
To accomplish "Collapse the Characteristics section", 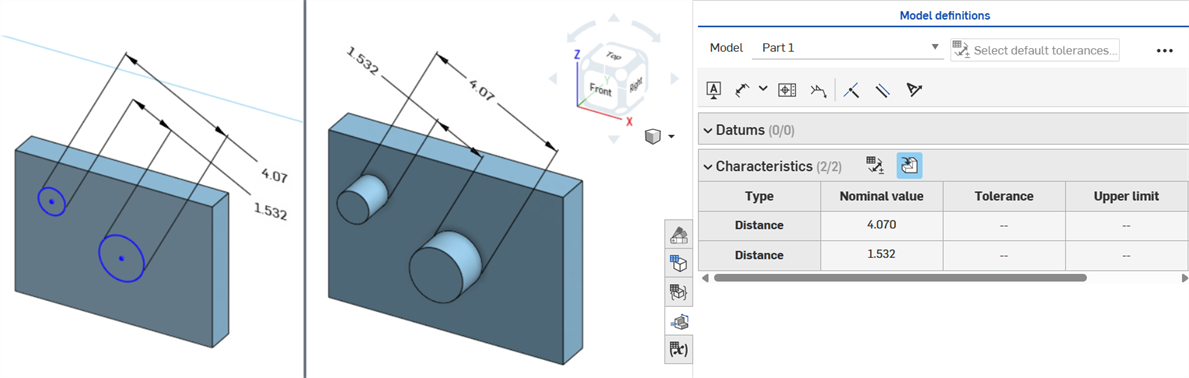I will click(x=707, y=166).
